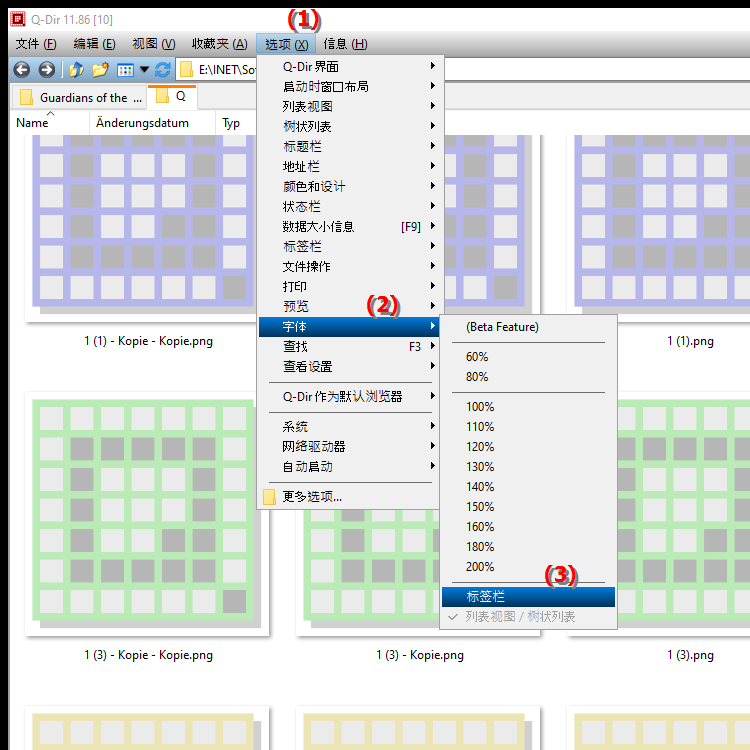This screenshot has height=750, width=750.
Task: Click the blue refresh icon
Action: [x=163, y=70]
